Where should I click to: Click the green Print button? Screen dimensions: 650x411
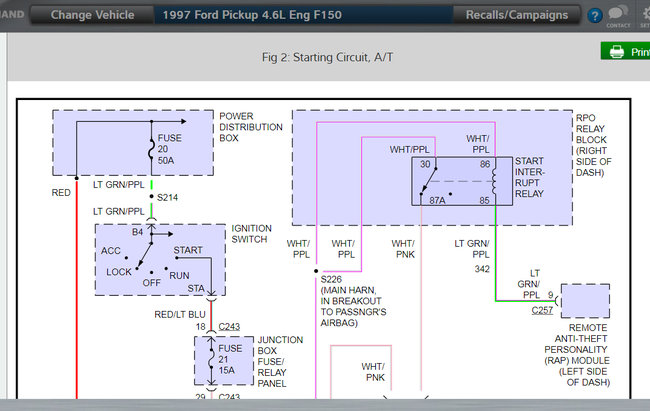pos(625,51)
